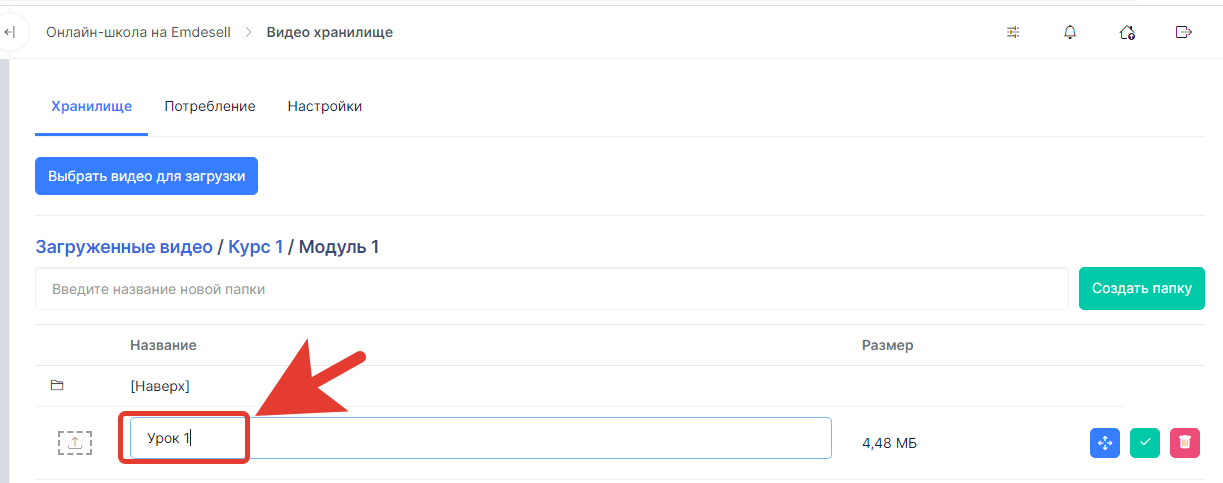
Task: Click the Урок 1 name text field
Action: pyautogui.click(x=481, y=438)
